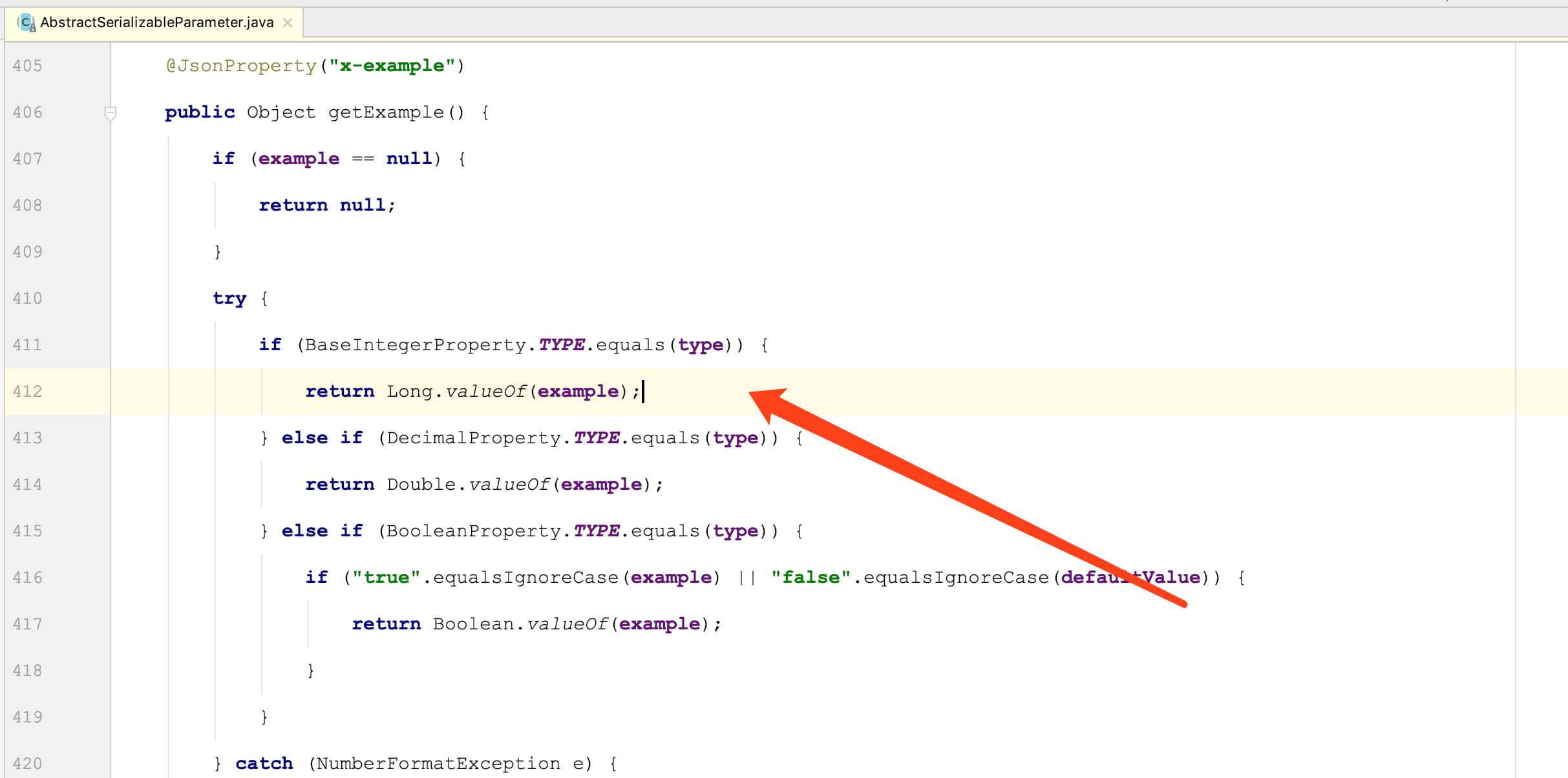The image size is (1568, 778).
Task: Click the "true" string literal on line 416
Action: tap(386, 578)
